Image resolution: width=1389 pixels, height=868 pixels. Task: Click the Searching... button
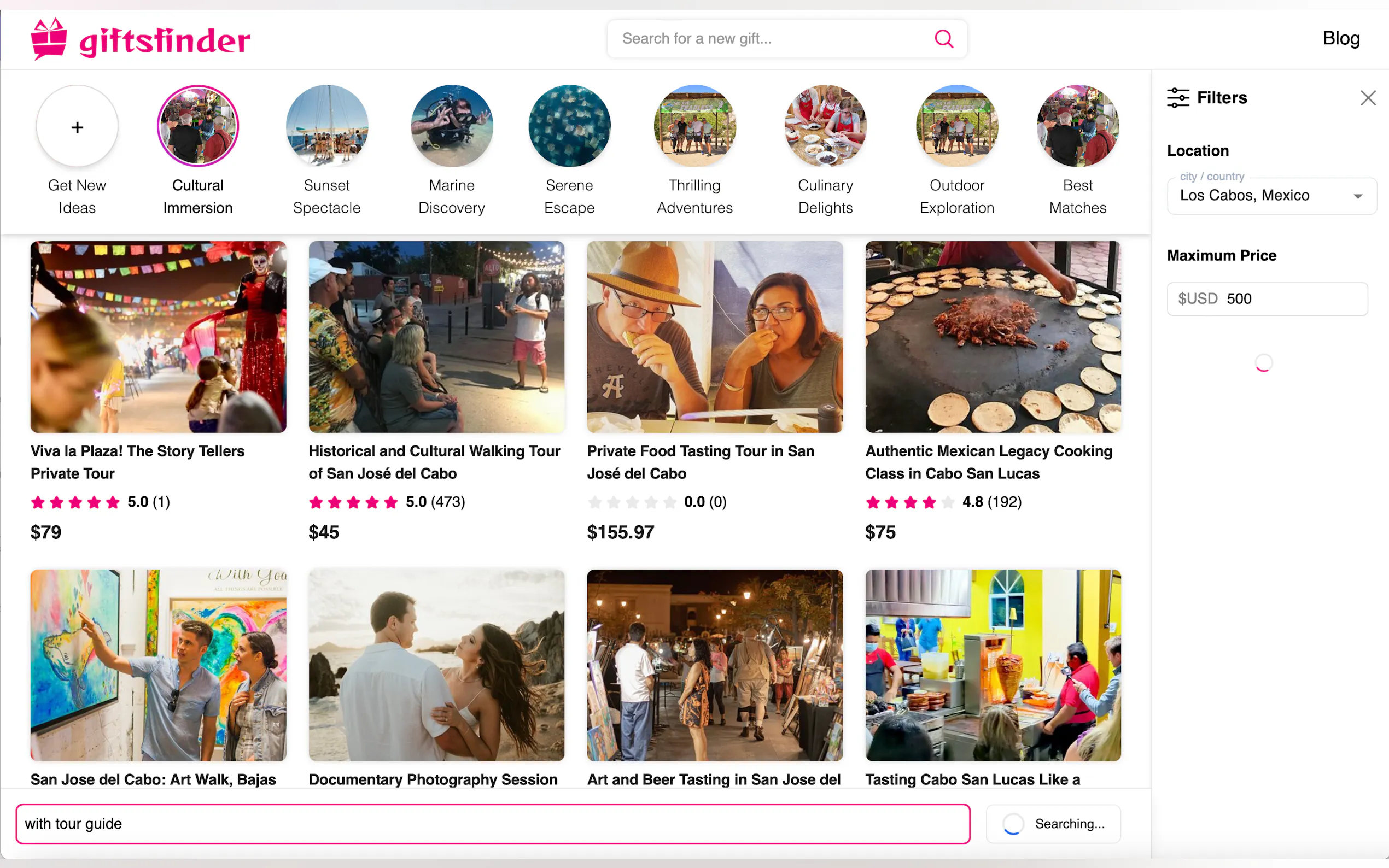[1053, 824]
